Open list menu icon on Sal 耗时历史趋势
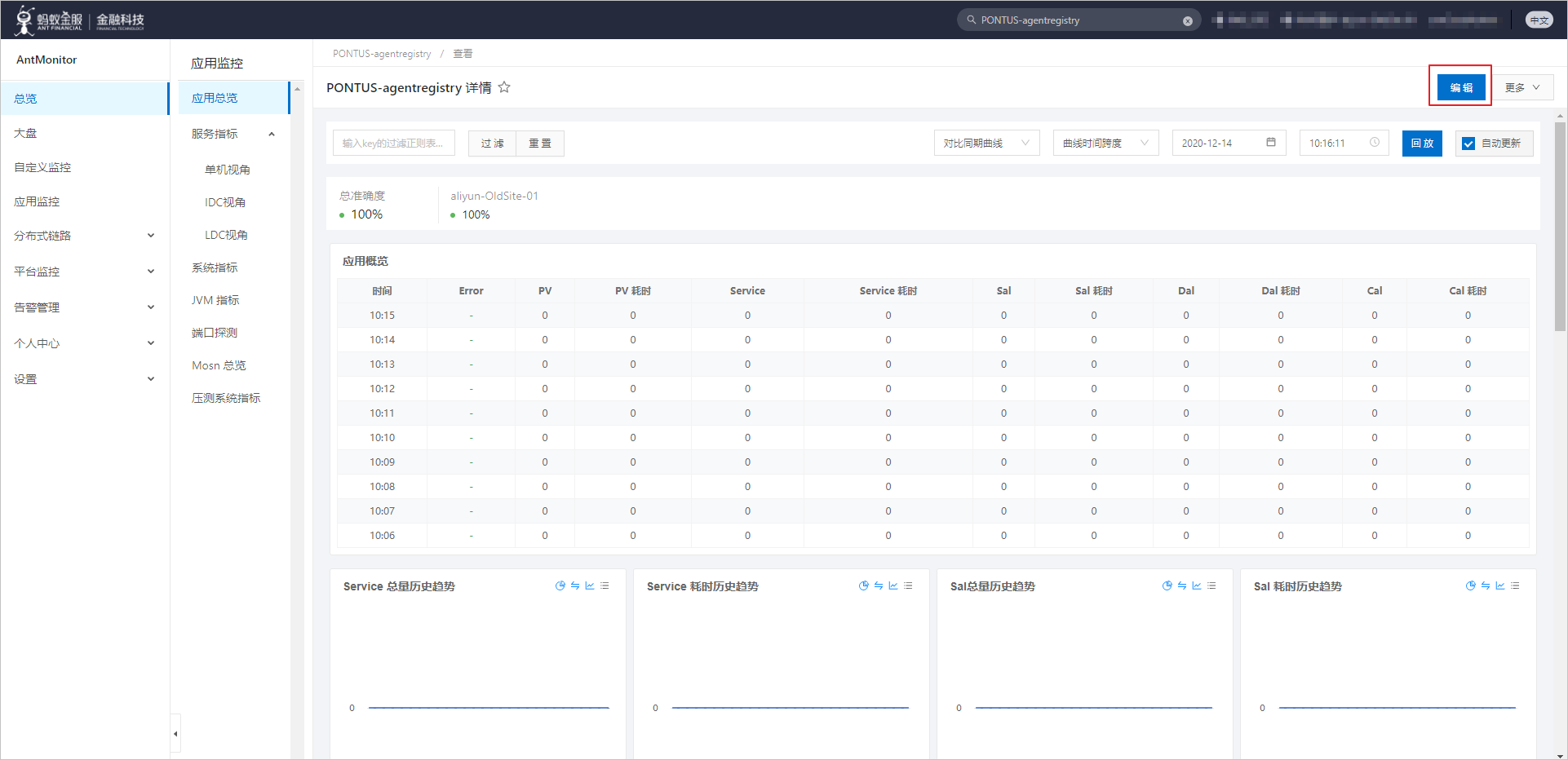The image size is (1568, 760). [1515, 585]
